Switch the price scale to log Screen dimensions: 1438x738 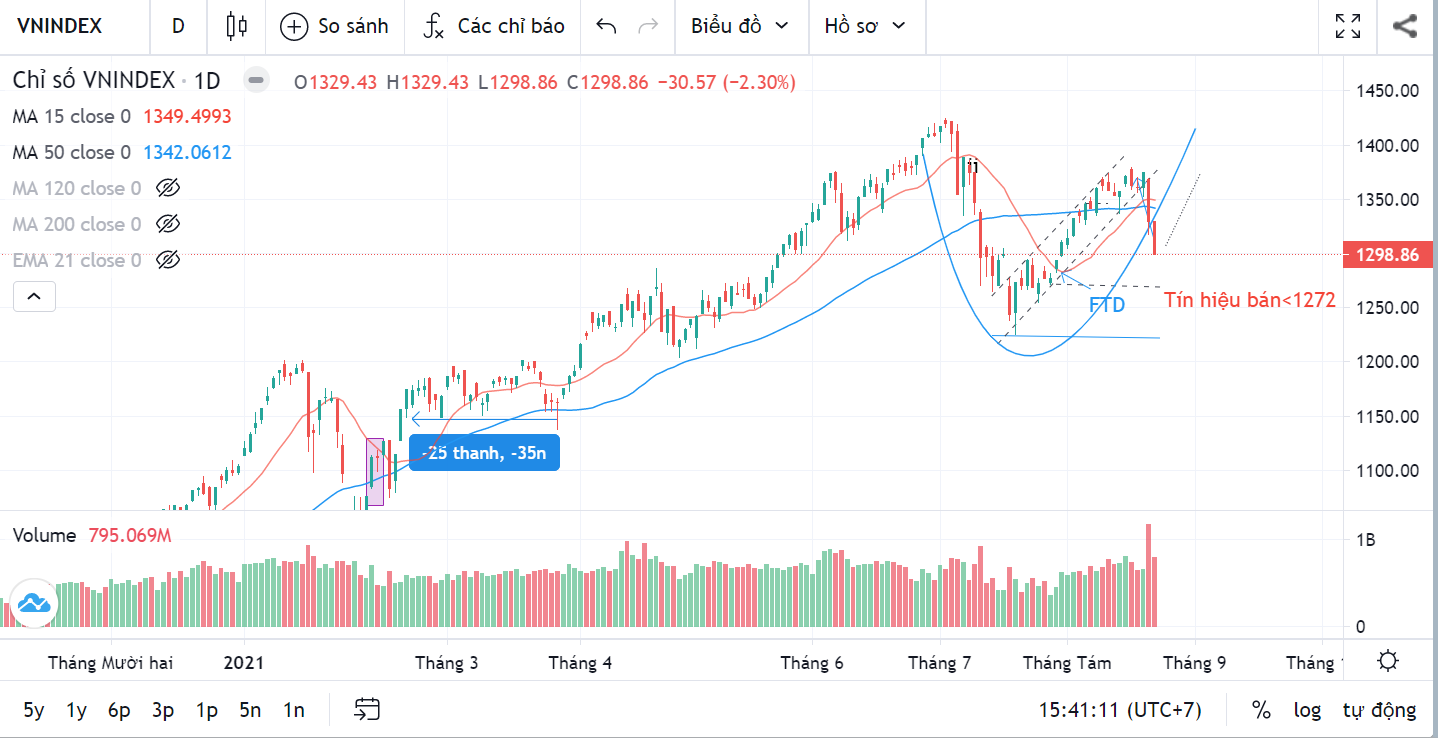pos(1307,710)
